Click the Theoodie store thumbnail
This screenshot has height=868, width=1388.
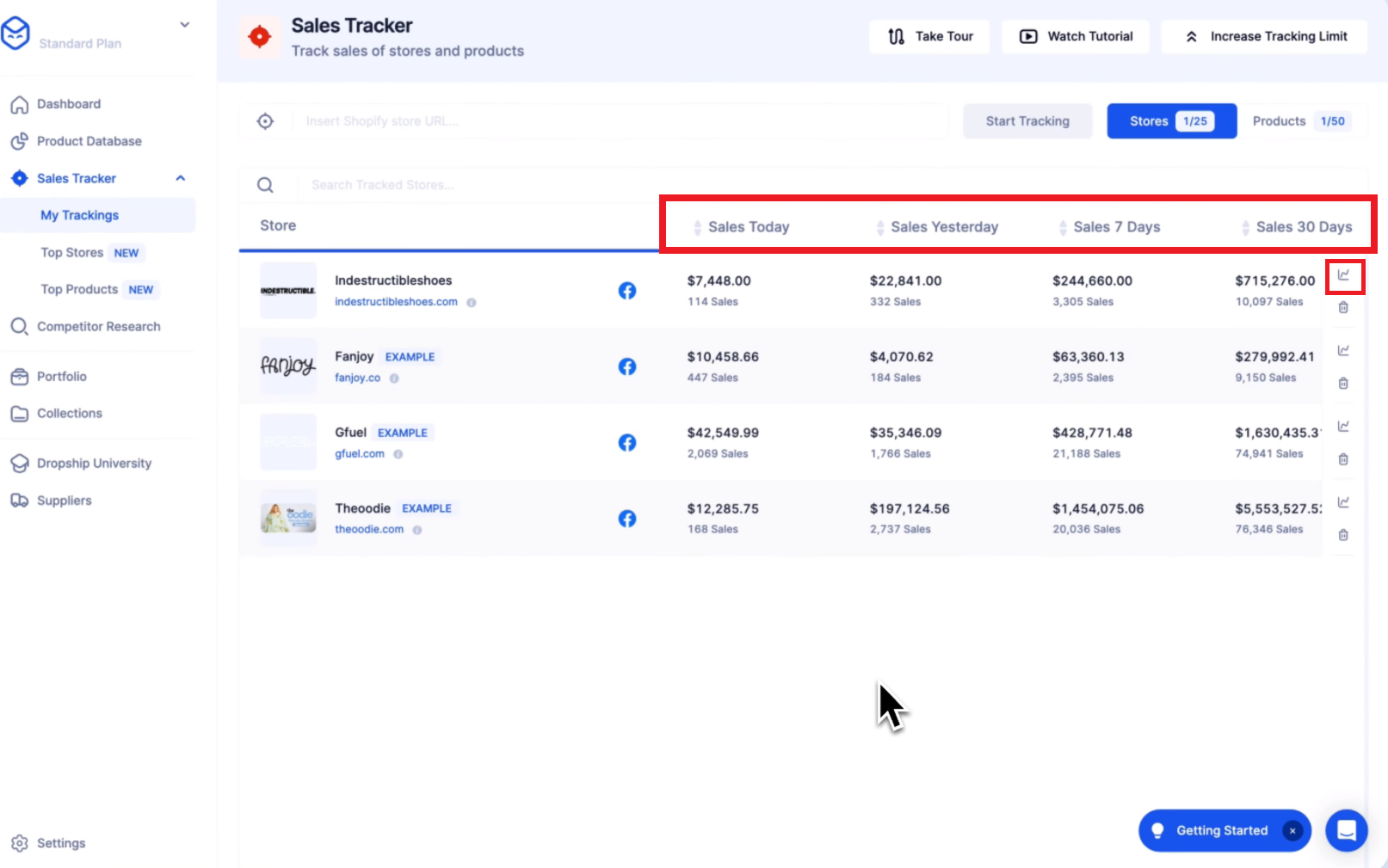point(288,519)
